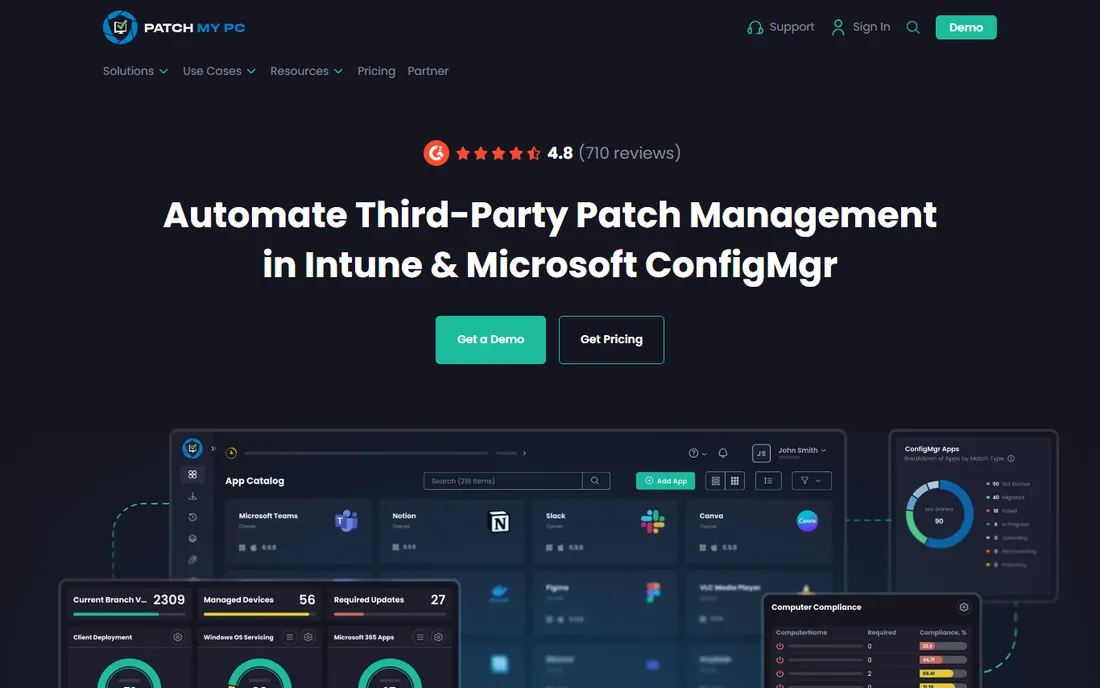Click the "Compliance, %" column header

[943, 633]
